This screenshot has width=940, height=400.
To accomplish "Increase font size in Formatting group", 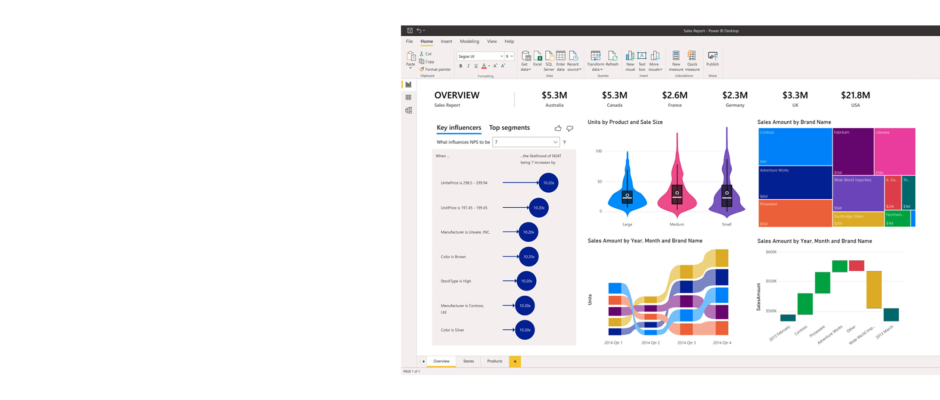I will click(496, 66).
